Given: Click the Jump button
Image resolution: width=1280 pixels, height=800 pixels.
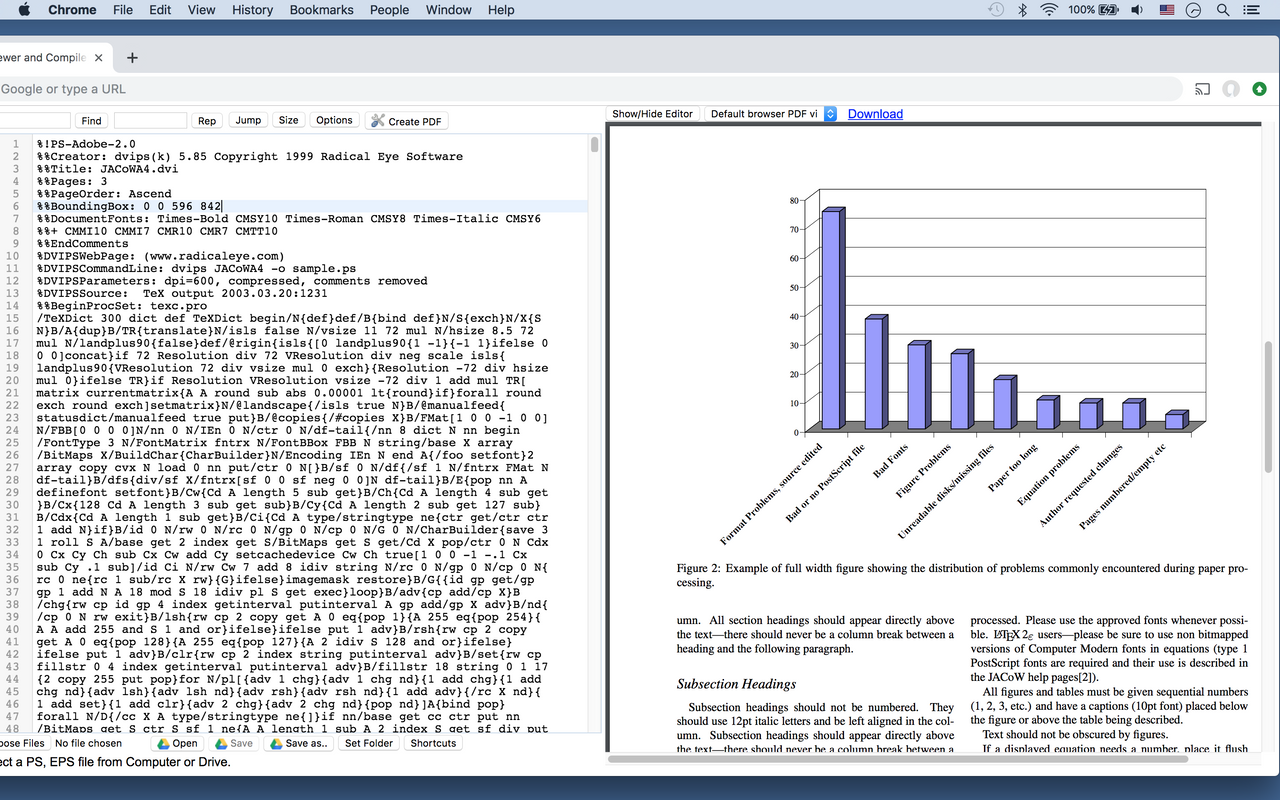Looking at the screenshot, I should [x=248, y=120].
